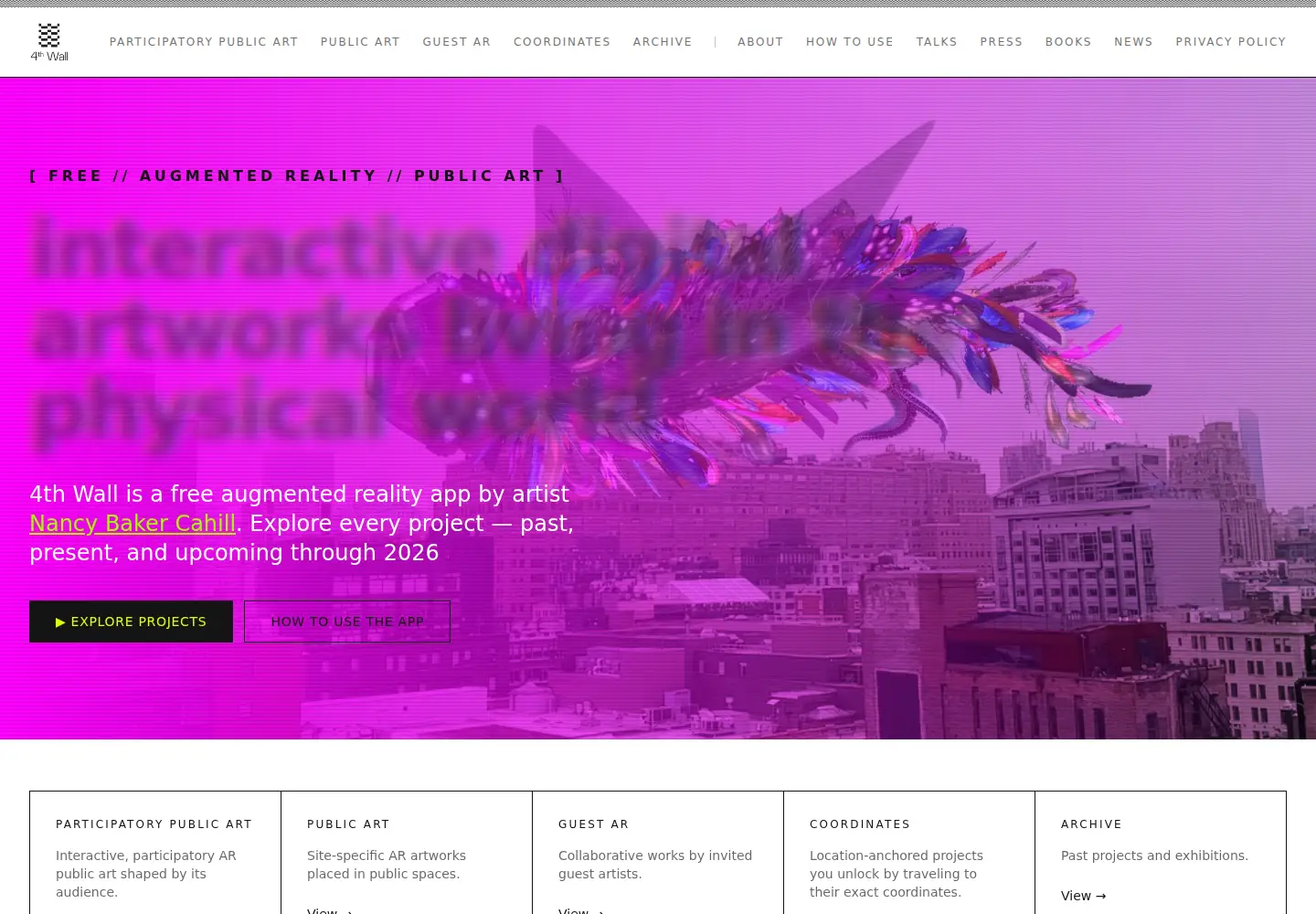Click the 'Free // Augmented Reality // Public Art' tagline
Image resolution: width=1316 pixels, height=914 pixels.
(297, 175)
